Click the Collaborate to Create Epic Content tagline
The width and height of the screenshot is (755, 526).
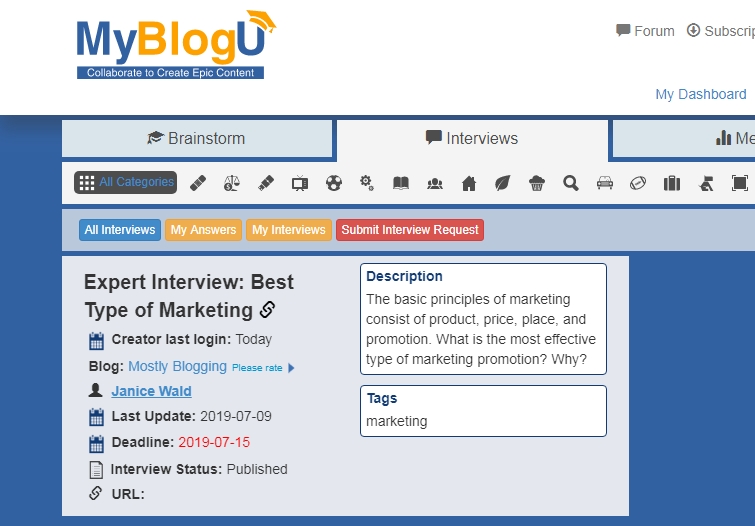point(170,73)
